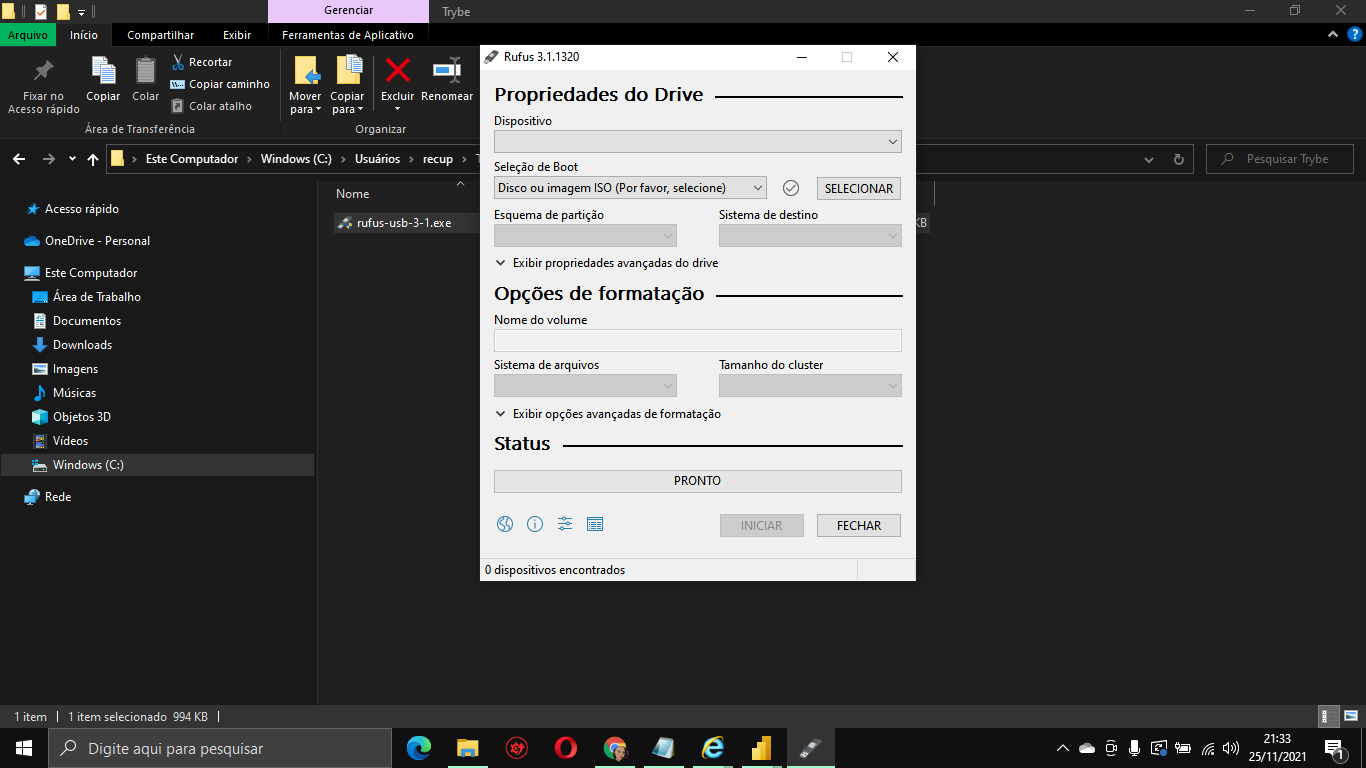Click the ISO checksum checkmark icon
This screenshot has height=768, width=1366.
tap(791, 188)
